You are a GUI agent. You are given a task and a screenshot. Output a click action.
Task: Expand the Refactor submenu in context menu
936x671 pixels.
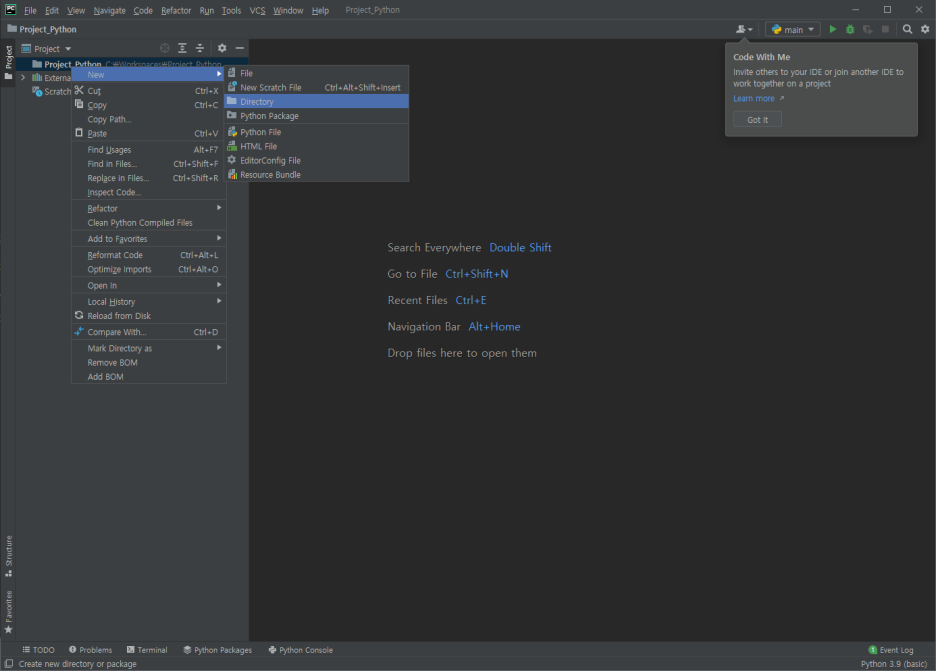point(149,208)
